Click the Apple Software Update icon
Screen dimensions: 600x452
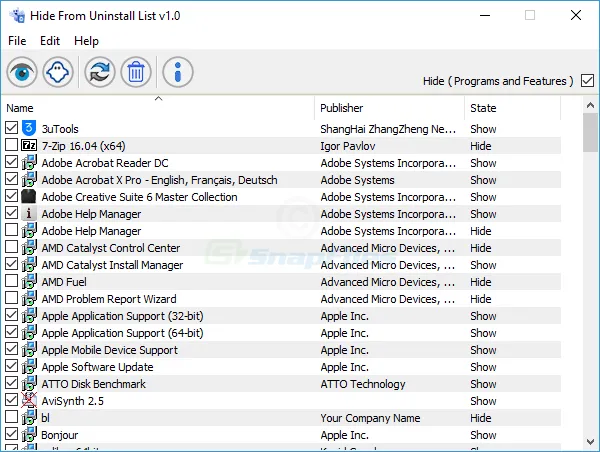pos(29,366)
